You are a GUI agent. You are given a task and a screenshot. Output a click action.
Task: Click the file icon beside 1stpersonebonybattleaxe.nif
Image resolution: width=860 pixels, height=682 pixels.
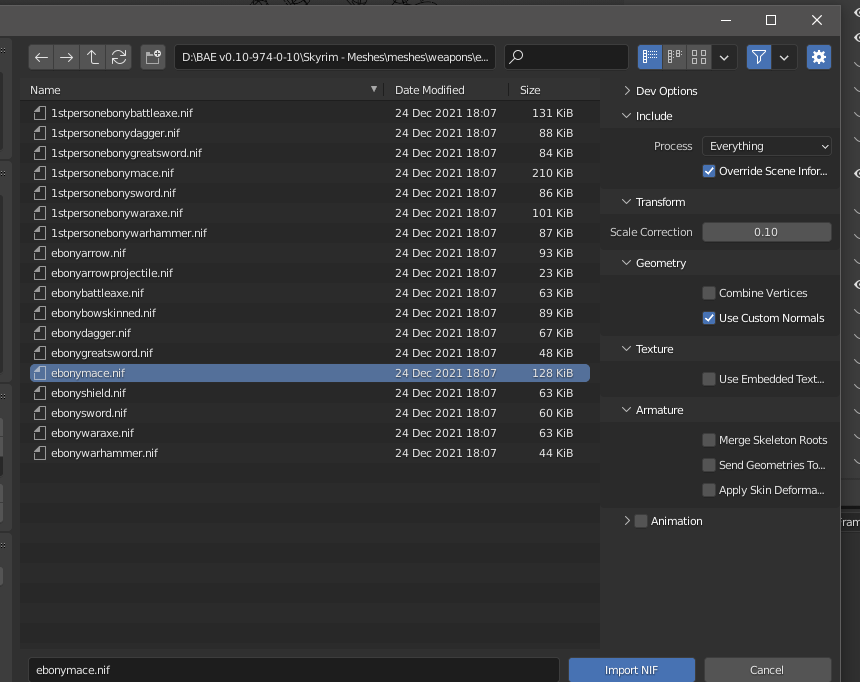39,113
